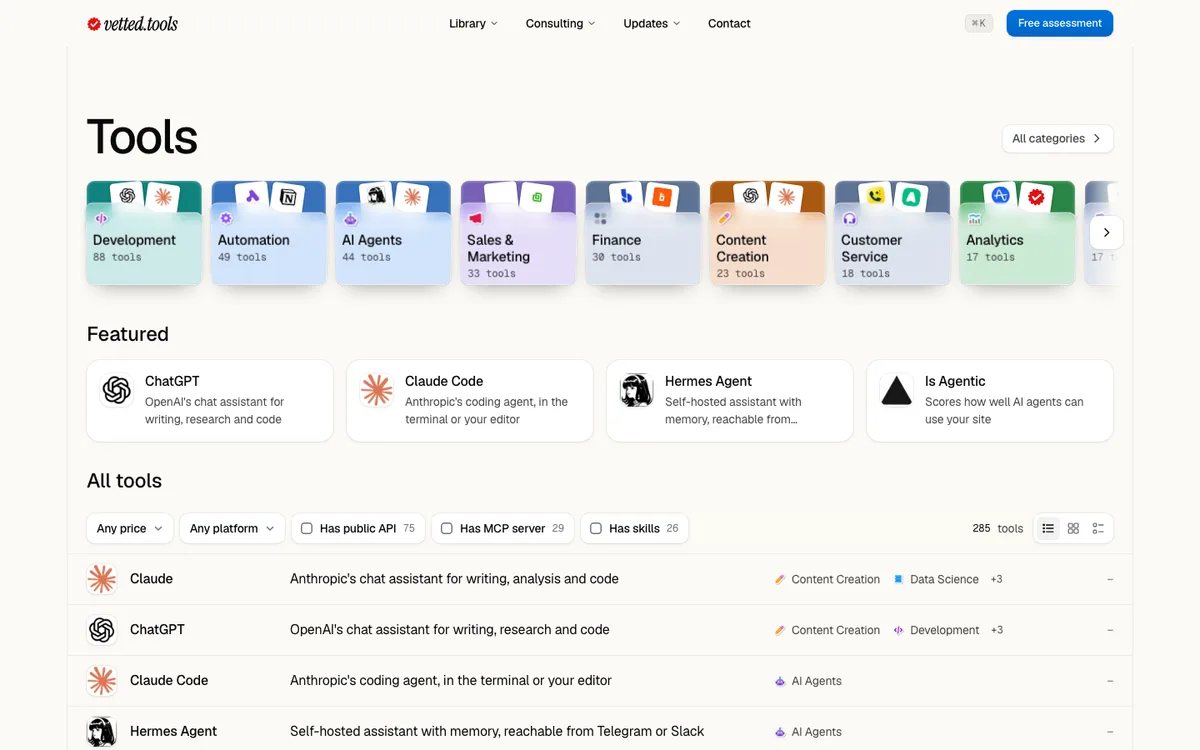Click the red badge app tile on the Analytics card
The image size is (1200, 750).
tap(1036, 197)
